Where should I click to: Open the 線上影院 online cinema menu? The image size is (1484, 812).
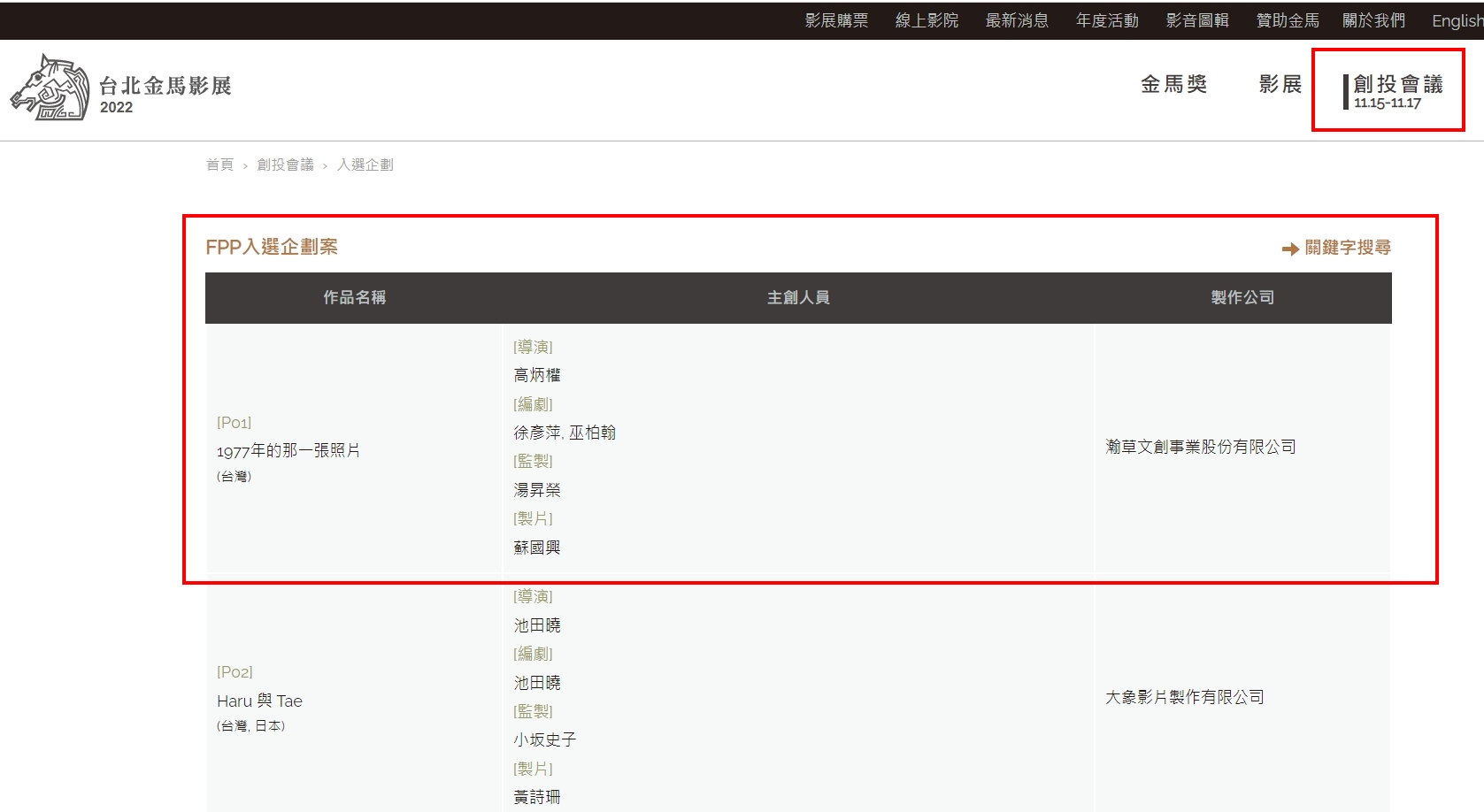coord(927,19)
